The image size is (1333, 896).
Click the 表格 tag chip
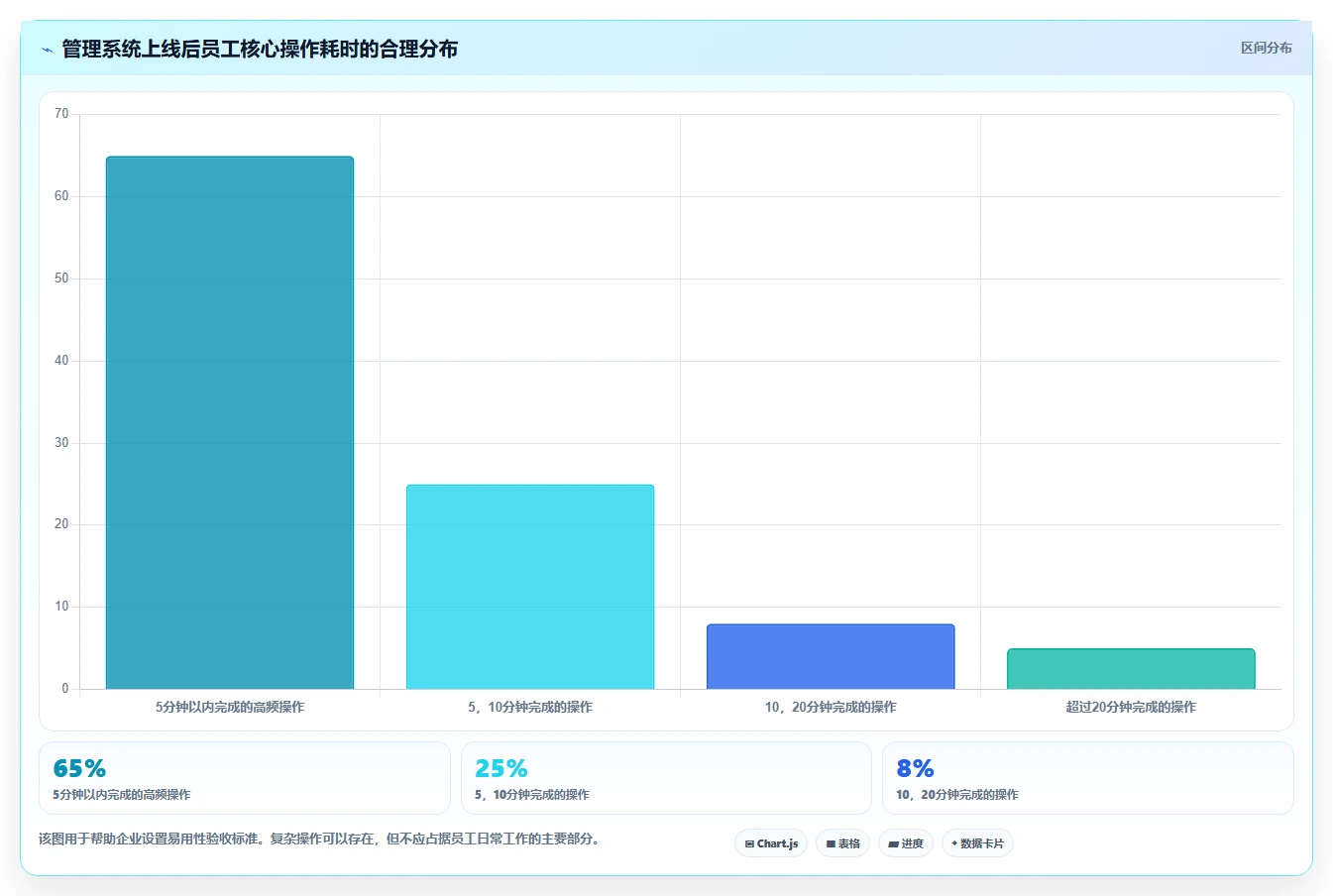pyautogui.click(x=842, y=843)
